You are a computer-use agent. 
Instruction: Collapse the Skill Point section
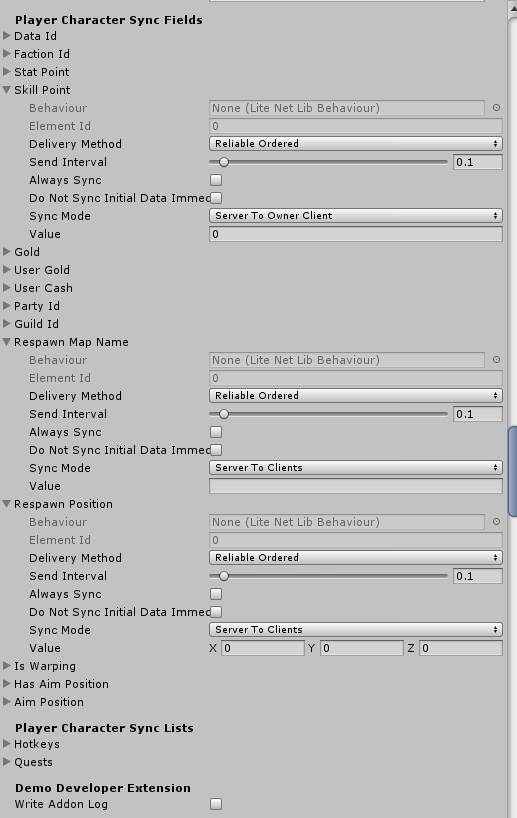tap(7, 90)
